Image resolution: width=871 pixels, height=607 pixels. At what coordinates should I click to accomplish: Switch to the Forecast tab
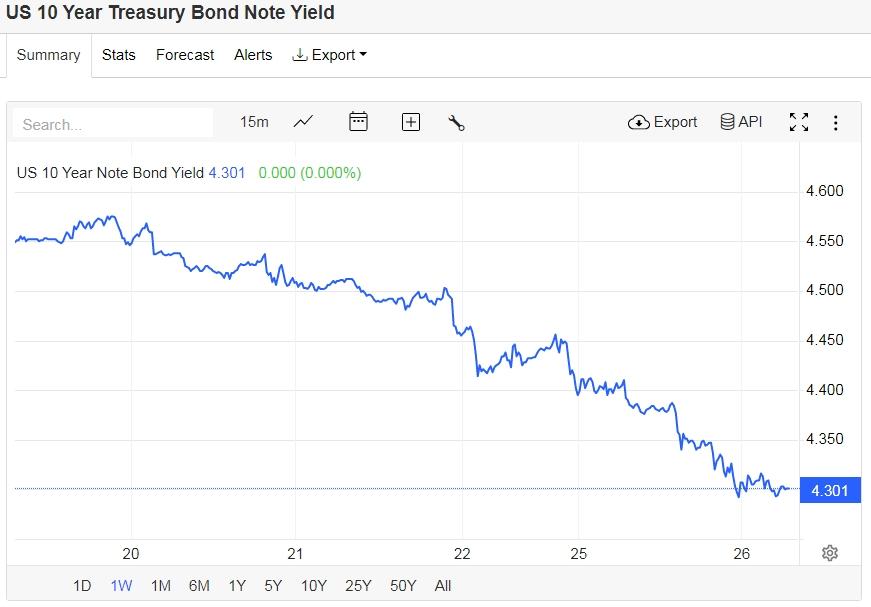coord(185,55)
